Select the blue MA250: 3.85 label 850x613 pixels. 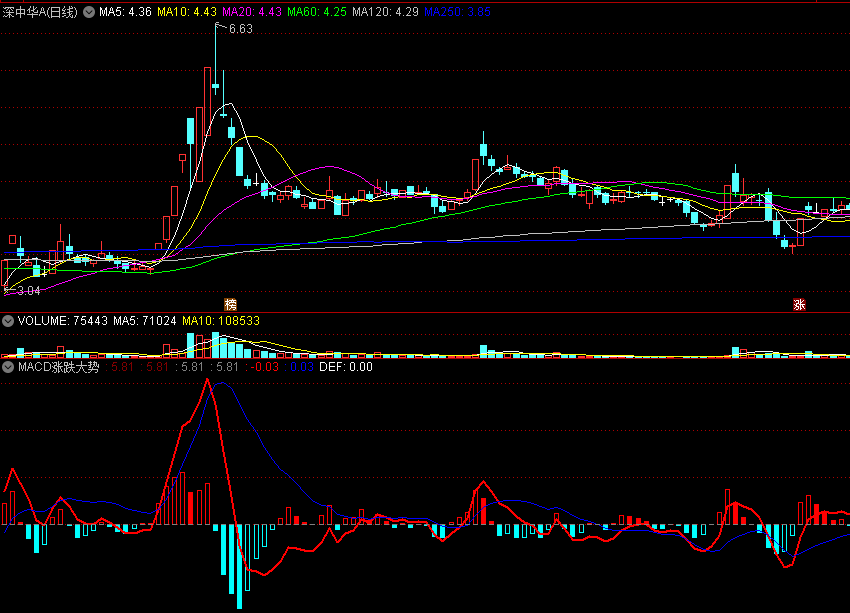point(458,12)
